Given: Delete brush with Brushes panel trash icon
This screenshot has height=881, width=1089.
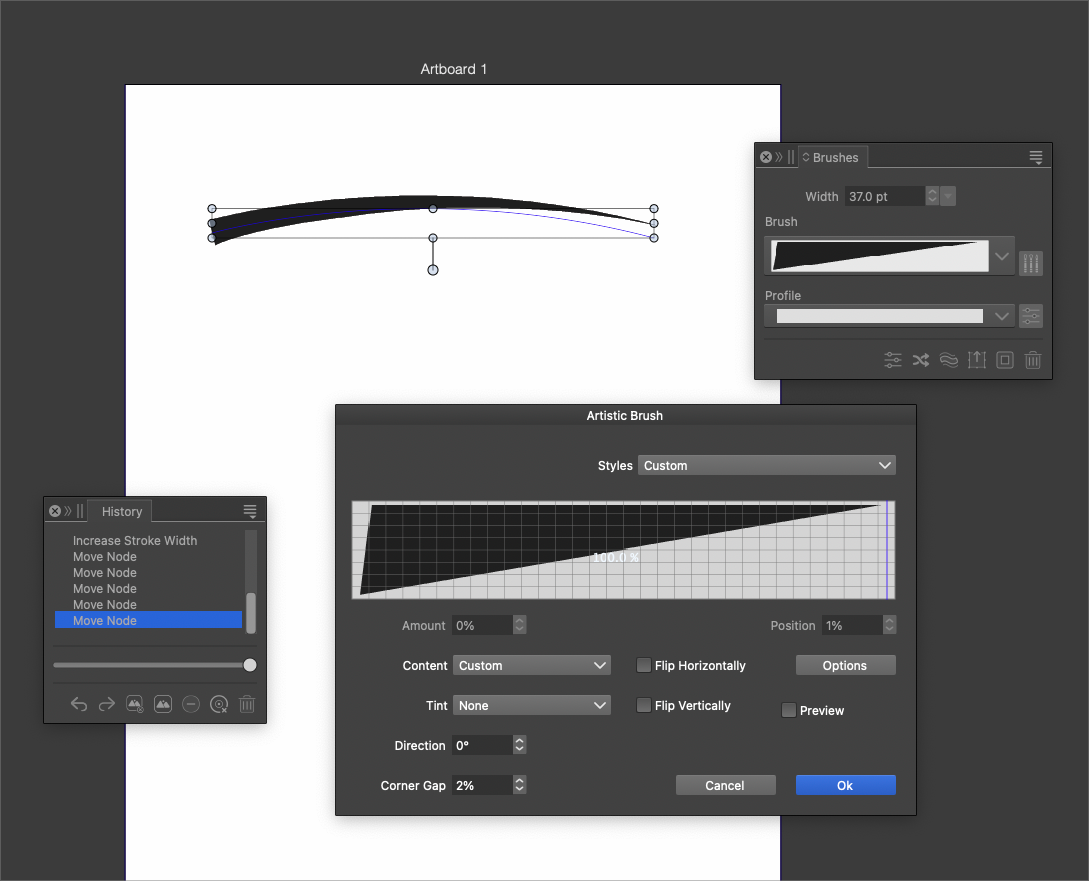Looking at the screenshot, I should 1033,360.
